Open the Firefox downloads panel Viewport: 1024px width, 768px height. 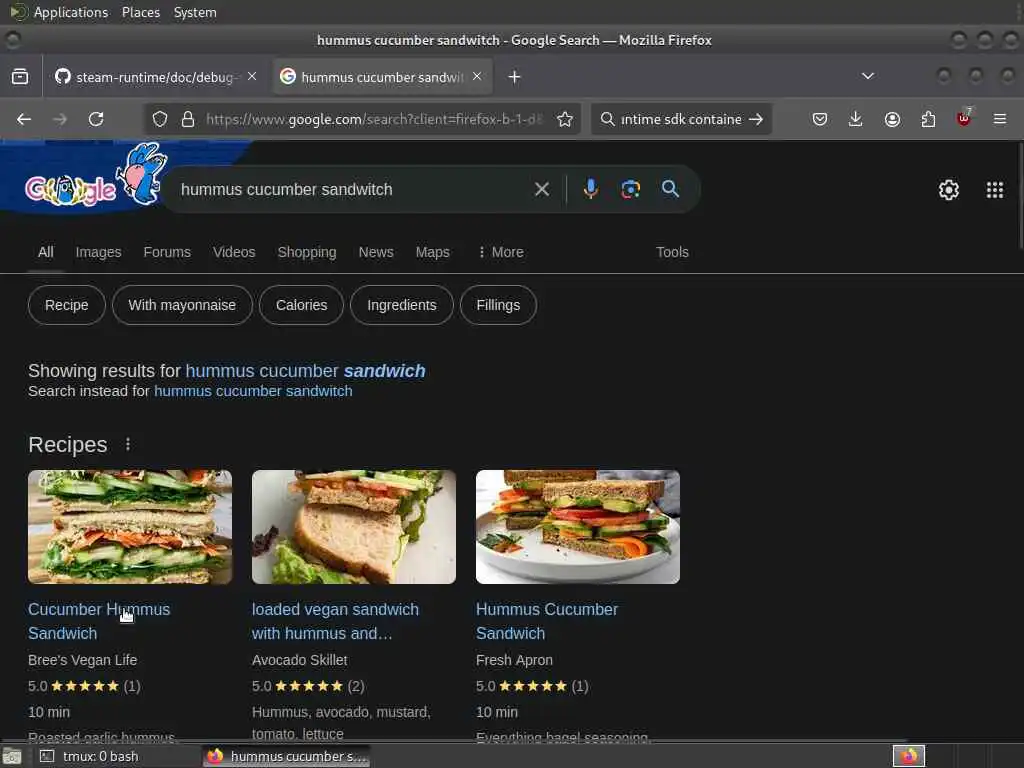(x=856, y=119)
